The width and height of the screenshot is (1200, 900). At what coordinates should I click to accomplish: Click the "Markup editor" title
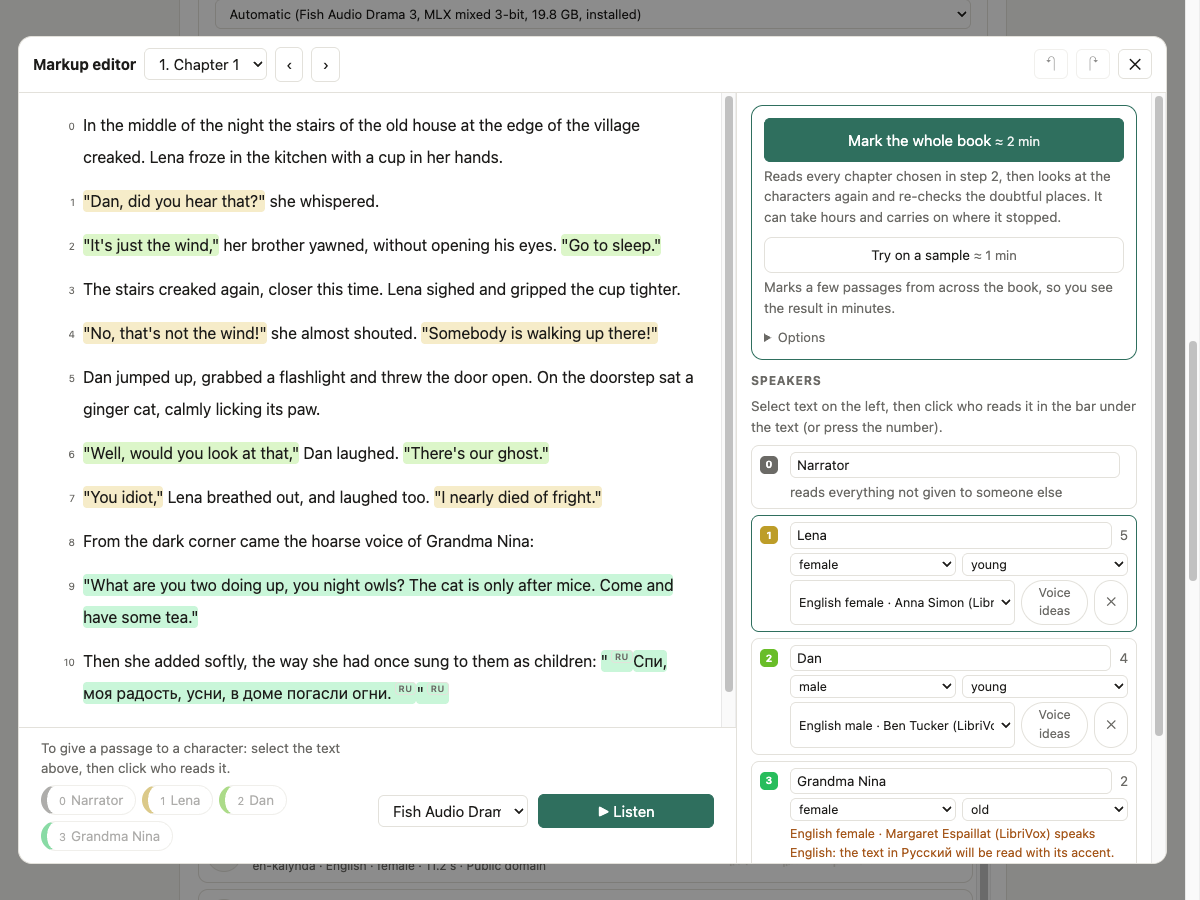click(84, 65)
